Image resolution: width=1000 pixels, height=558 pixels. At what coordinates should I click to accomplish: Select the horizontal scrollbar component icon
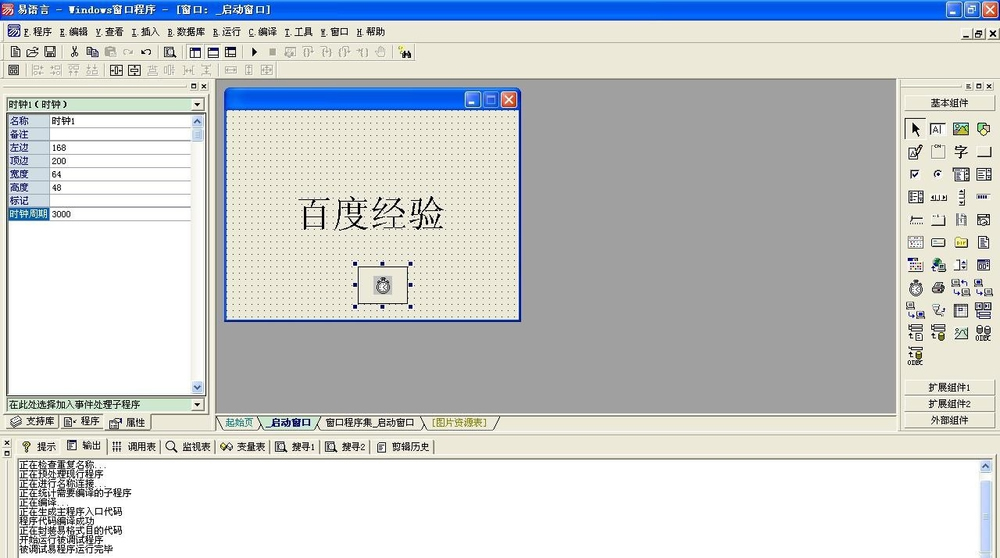(x=938, y=197)
